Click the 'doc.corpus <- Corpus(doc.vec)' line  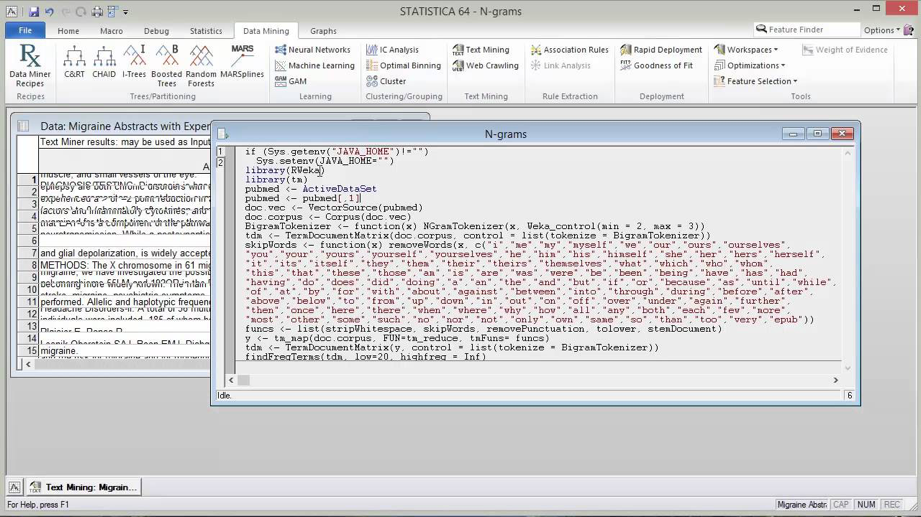[328, 217]
